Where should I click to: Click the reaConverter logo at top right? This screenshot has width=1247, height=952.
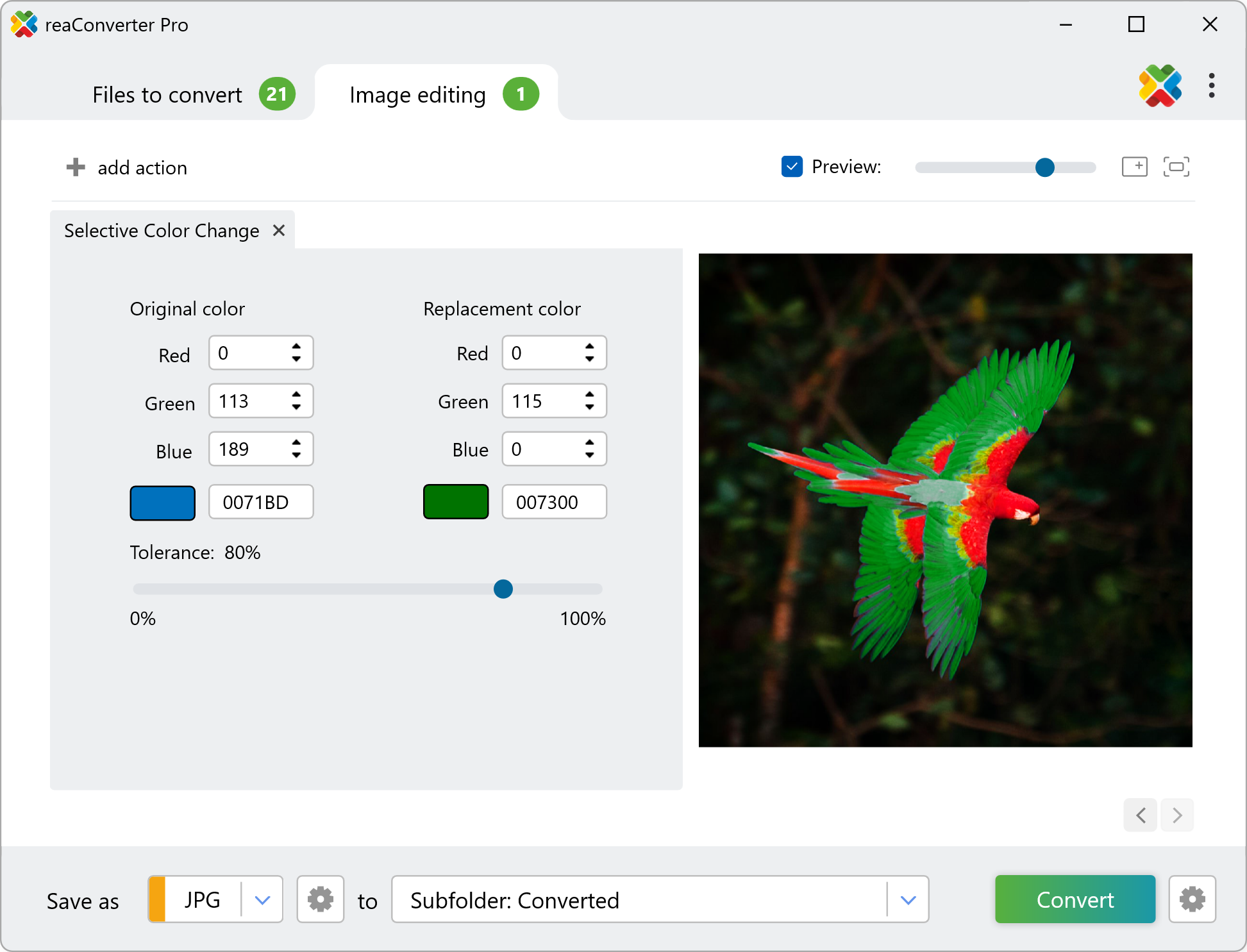1160,86
